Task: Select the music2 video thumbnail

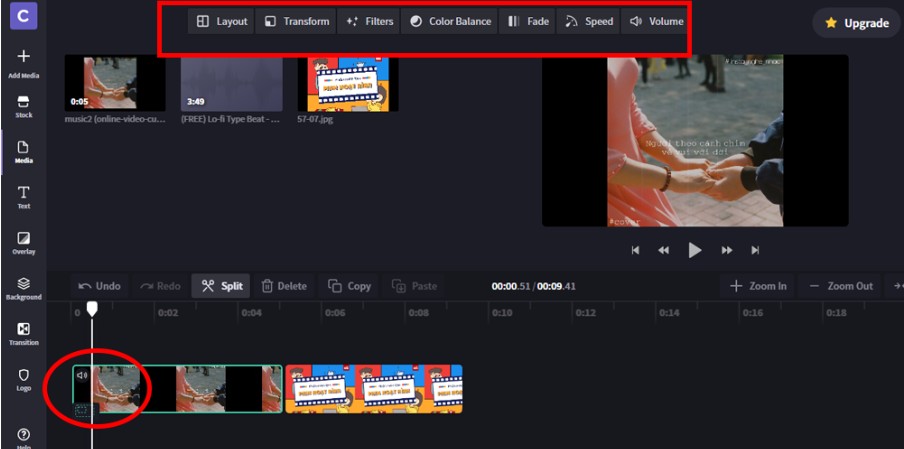Action: tap(115, 83)
